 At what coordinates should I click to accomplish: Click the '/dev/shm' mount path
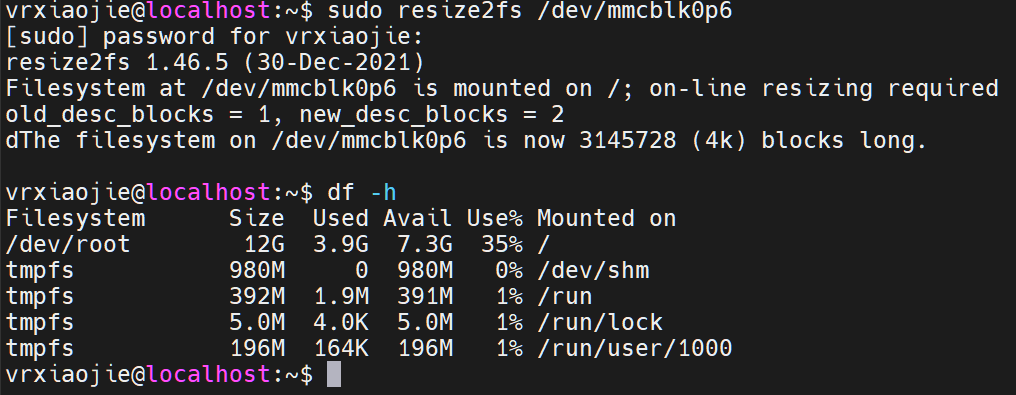pyautogui.click(x=593, y=270)
